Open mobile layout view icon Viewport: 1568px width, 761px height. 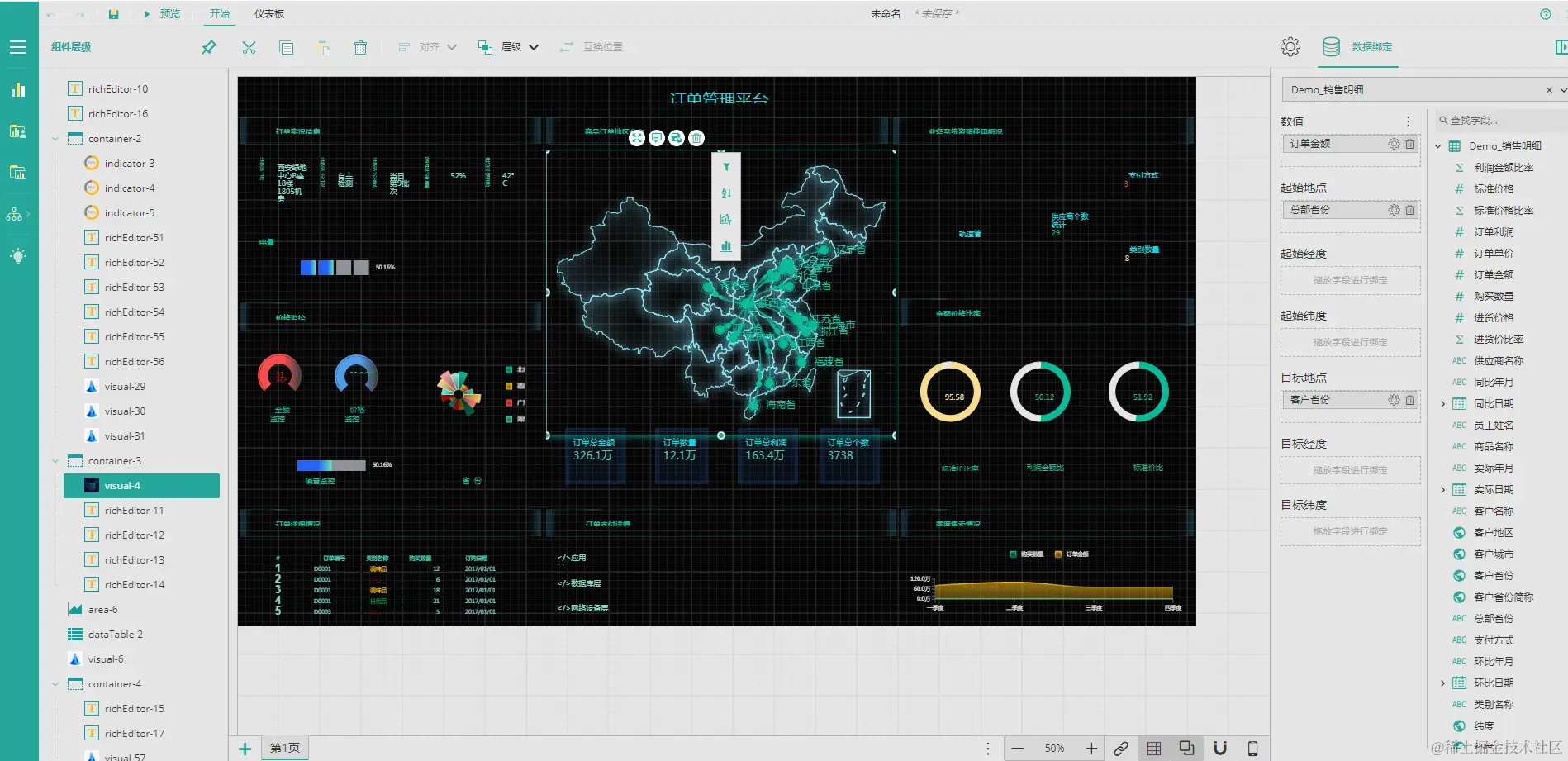[1252, 749]
